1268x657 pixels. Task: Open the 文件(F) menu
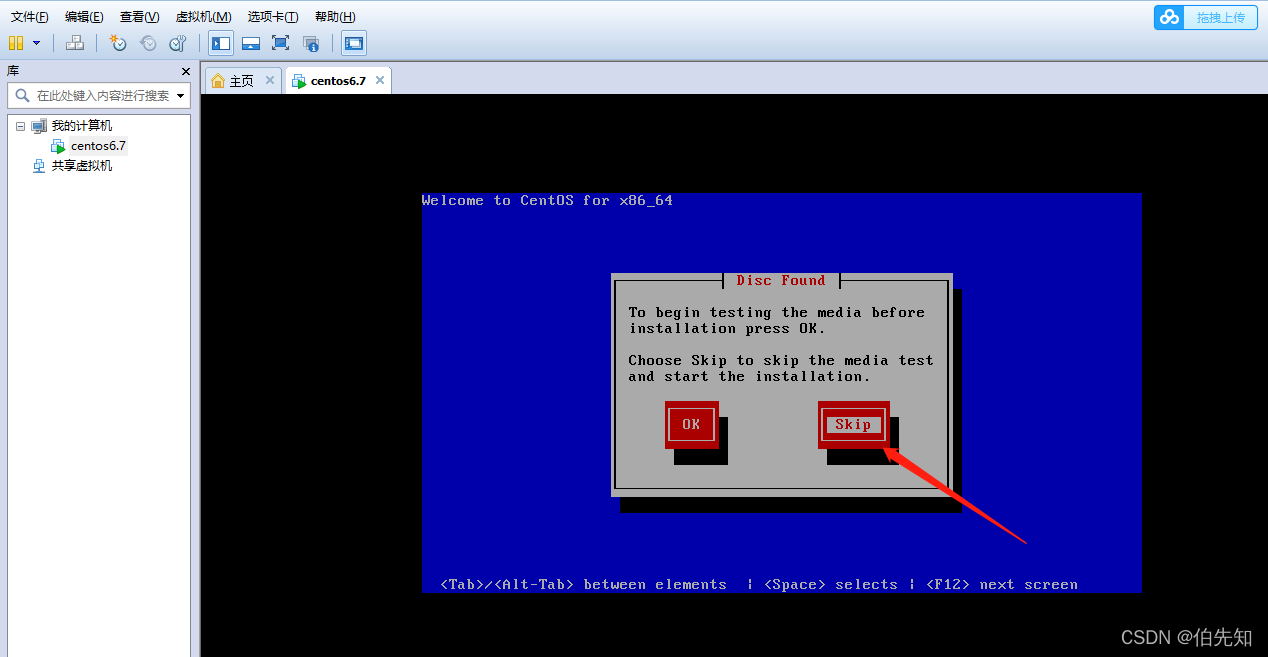click(x=29, y=17)
